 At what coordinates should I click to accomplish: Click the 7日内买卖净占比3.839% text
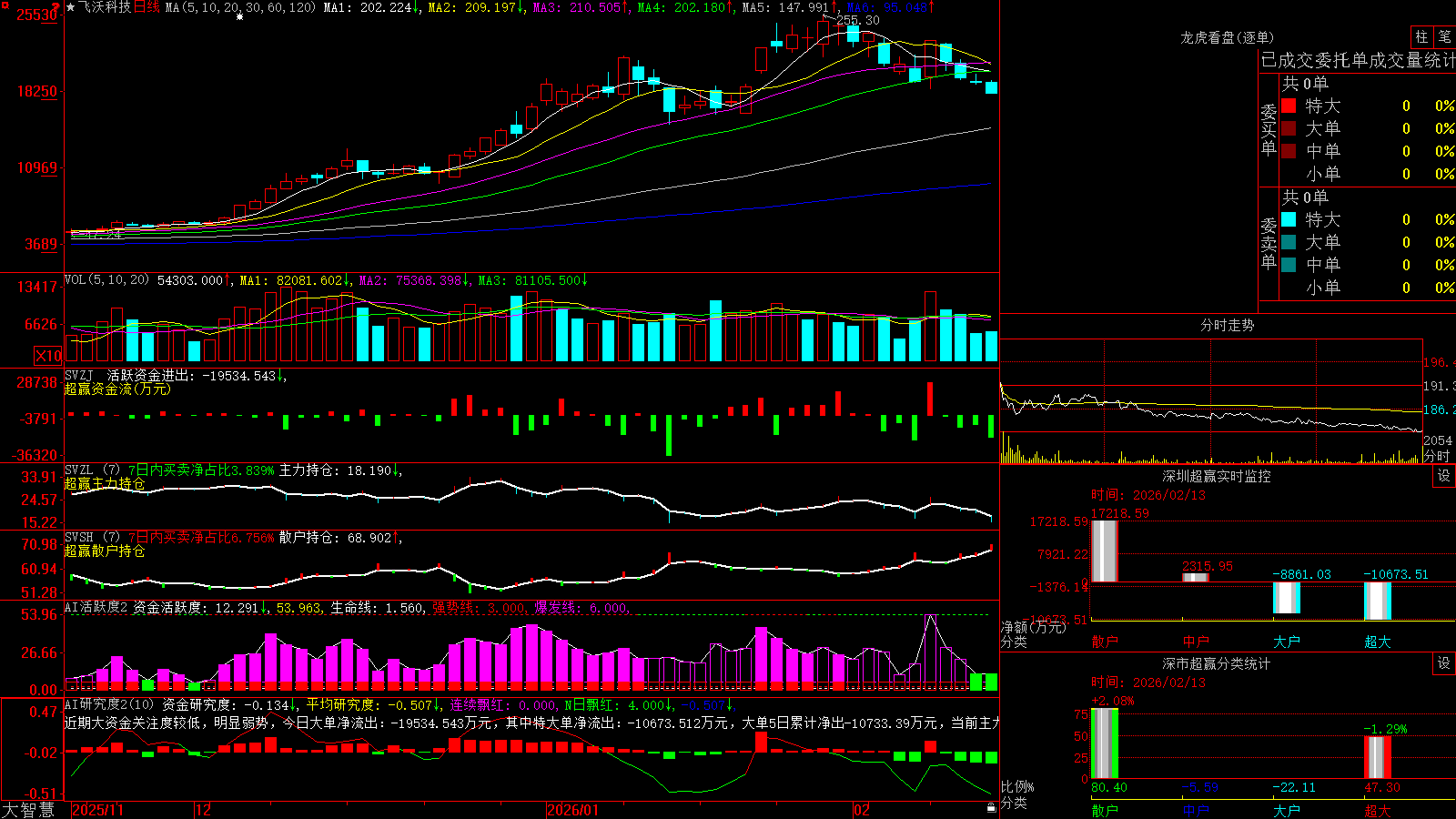click(201, 470)
